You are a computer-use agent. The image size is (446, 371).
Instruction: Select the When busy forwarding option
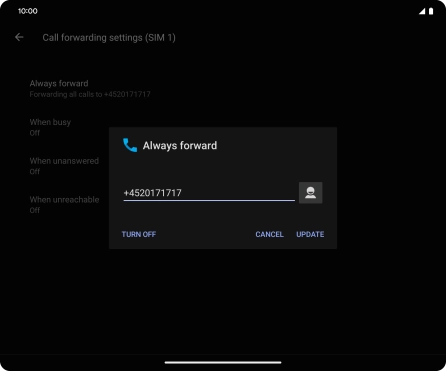(50, 127)
